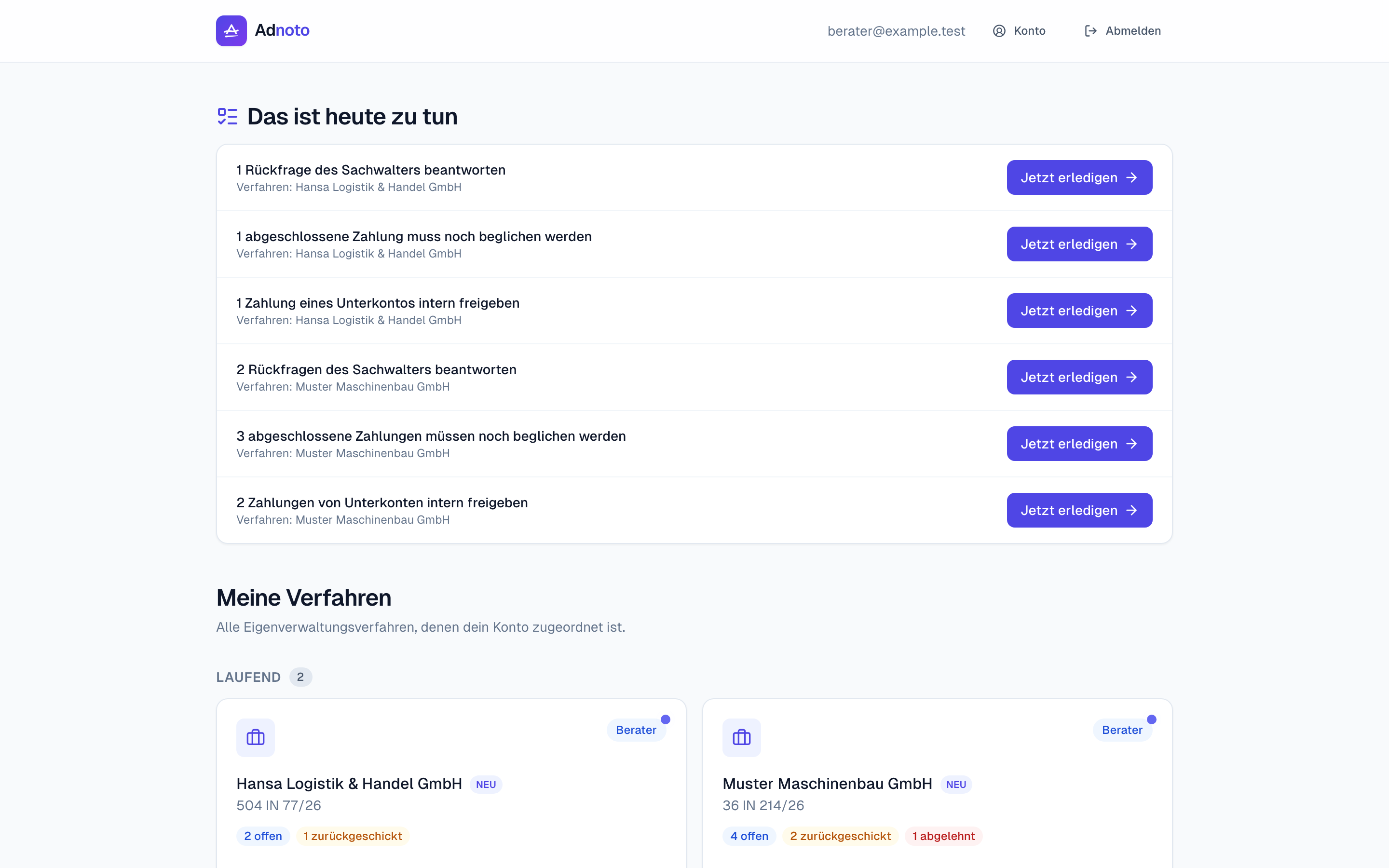Image resolution: width=1389 pixels, height=868 pixels.
Task: Click Berater badge on Hansa Logistik card
Action: point(636,730)
